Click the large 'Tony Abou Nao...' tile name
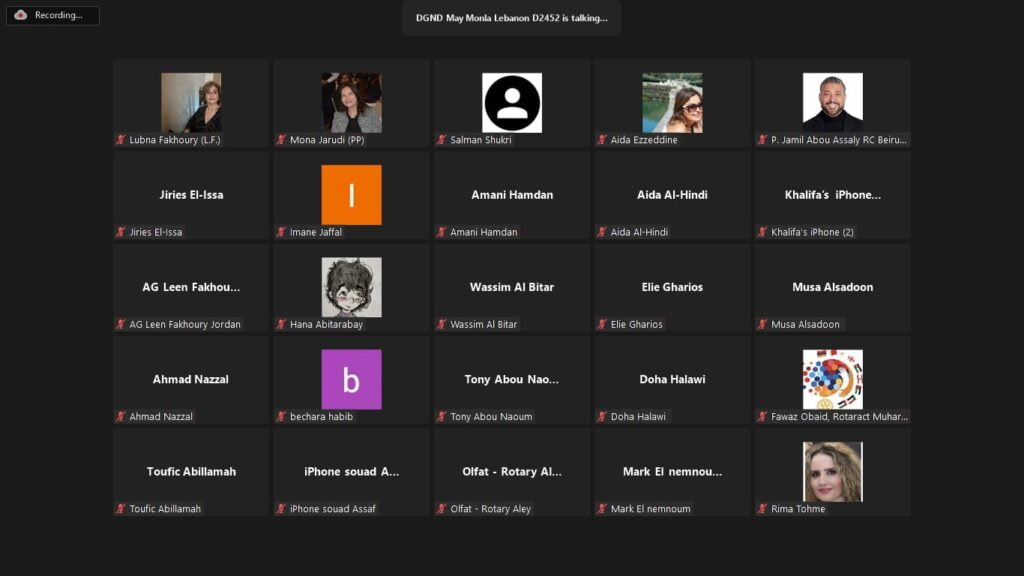Image resolution: width=1024 pixels, height=576 pixels. coord(511,379)
